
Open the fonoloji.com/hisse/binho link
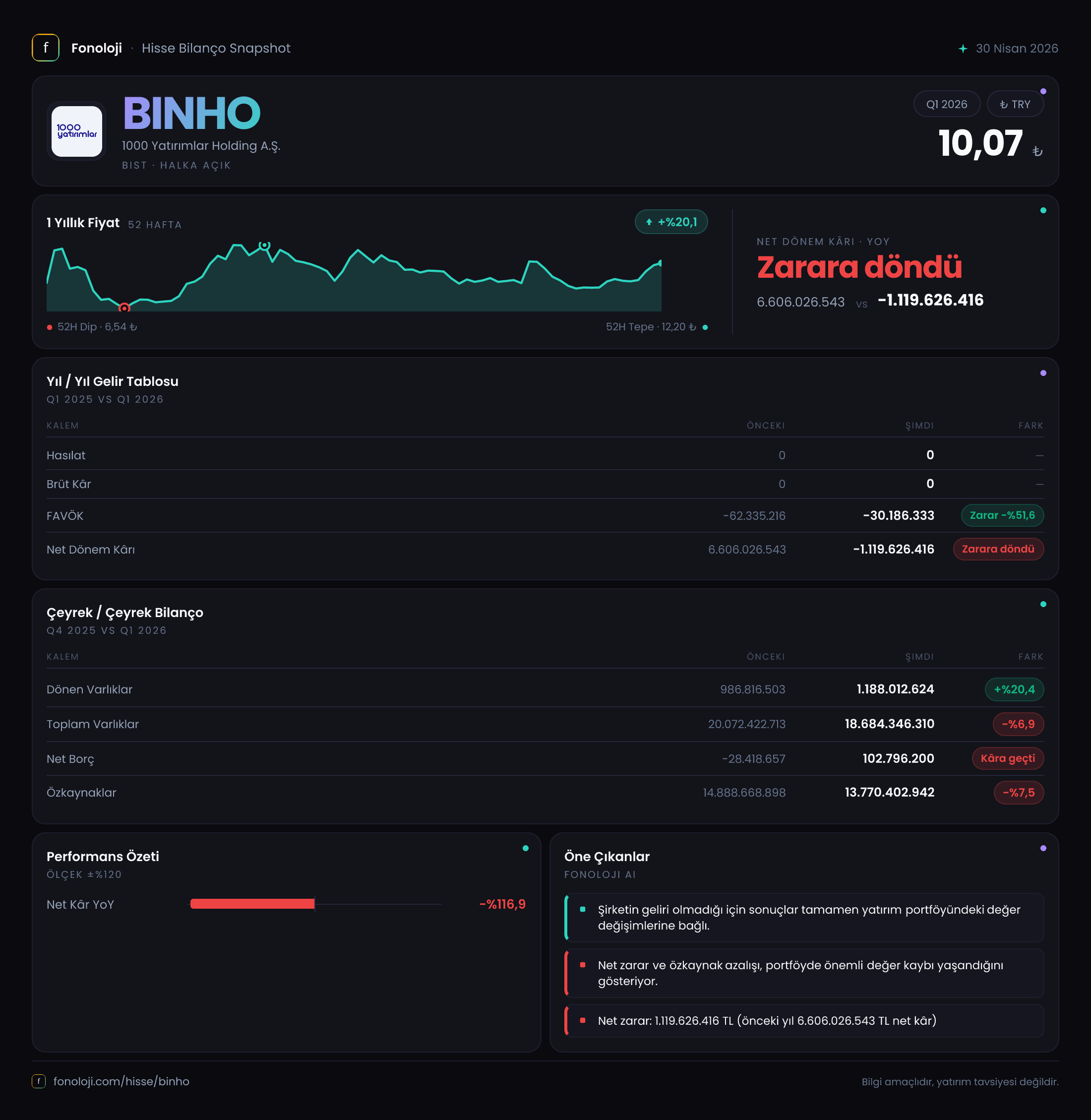pos(121,1081)
